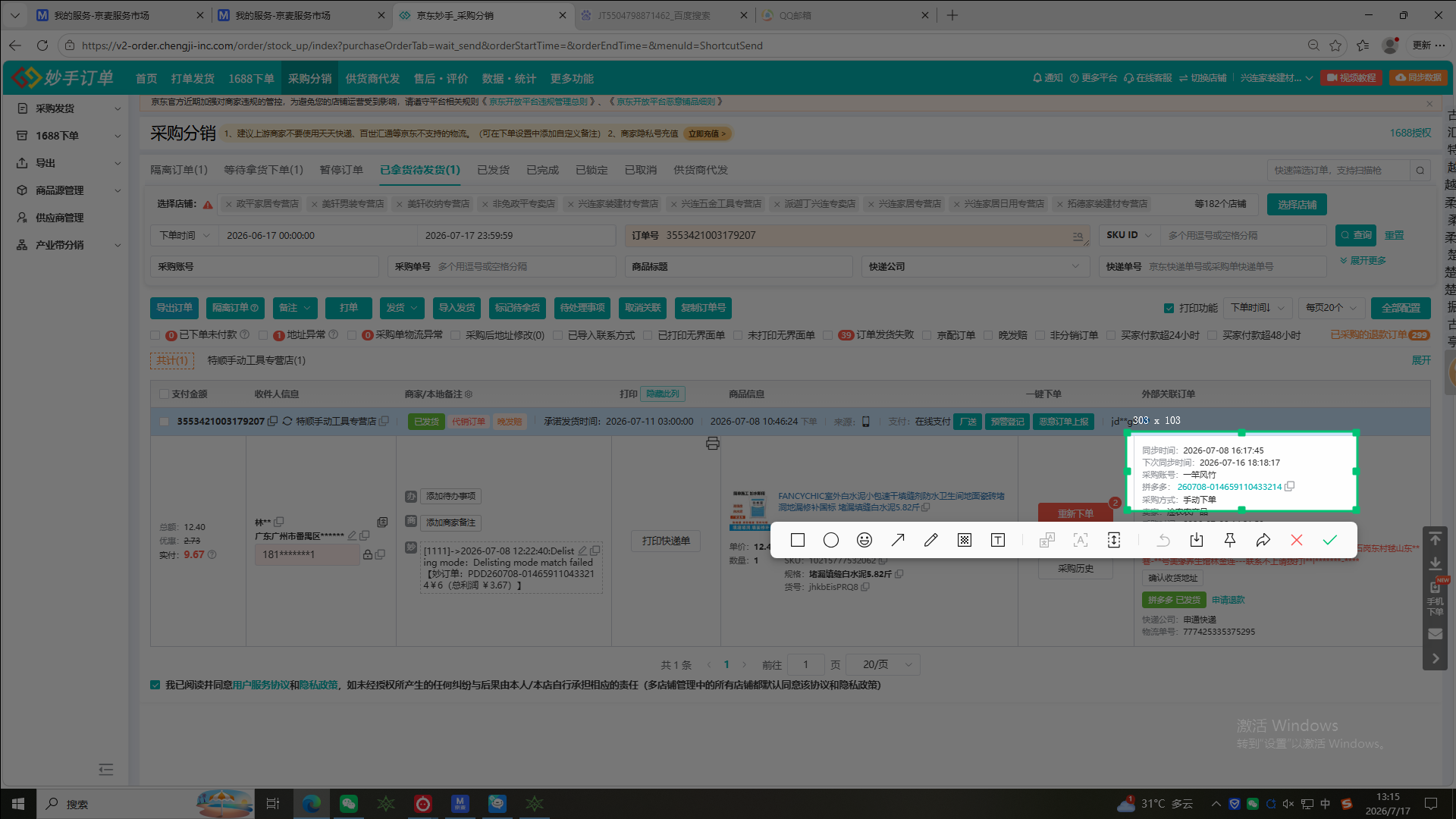Tick the 已下单未付款 filter checkbox
The height and width of the screenshot is (819, 1456).
(x=155, y=335)
